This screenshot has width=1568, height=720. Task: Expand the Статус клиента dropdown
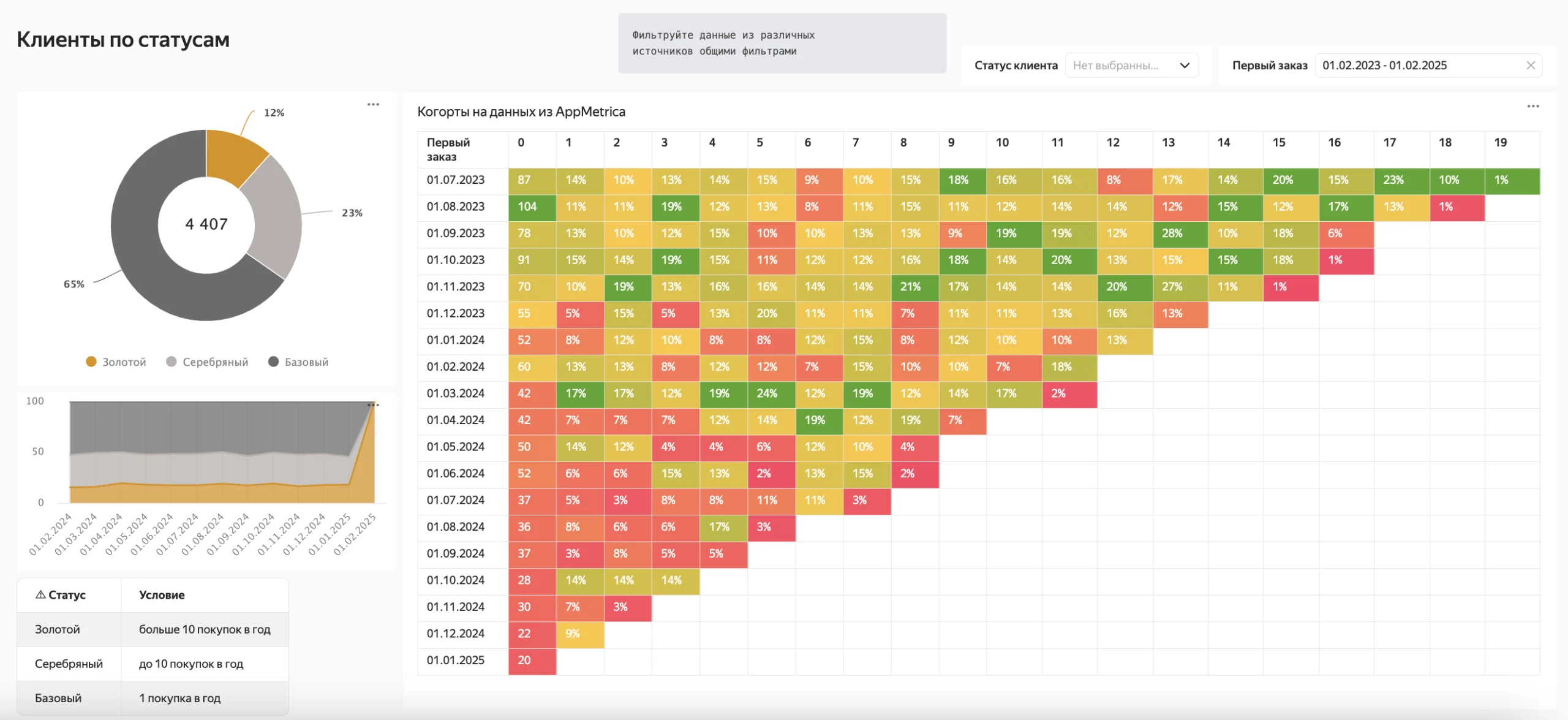pyautogui.click(x=1131, y=66)
